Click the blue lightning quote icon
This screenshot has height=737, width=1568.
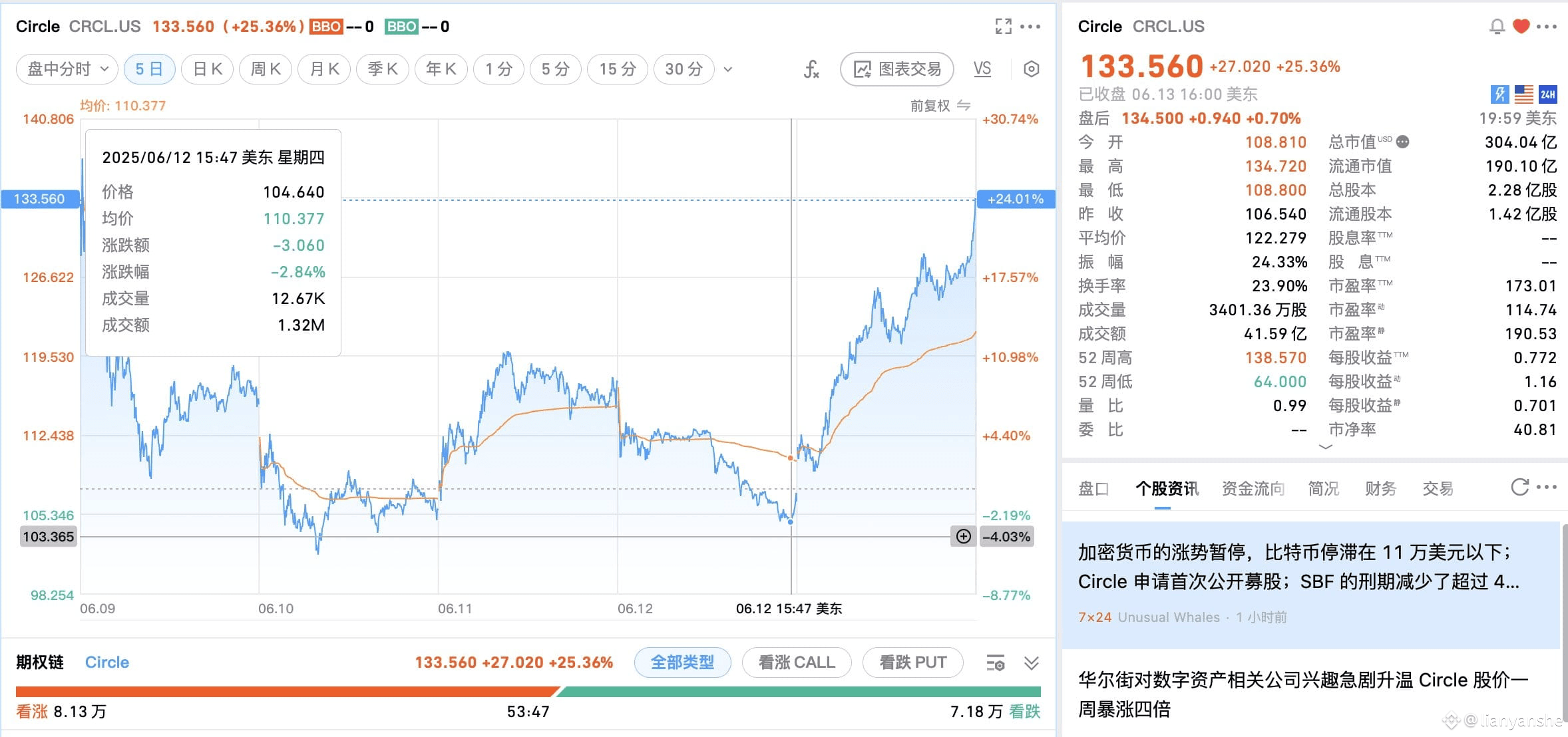point(1499,94)
